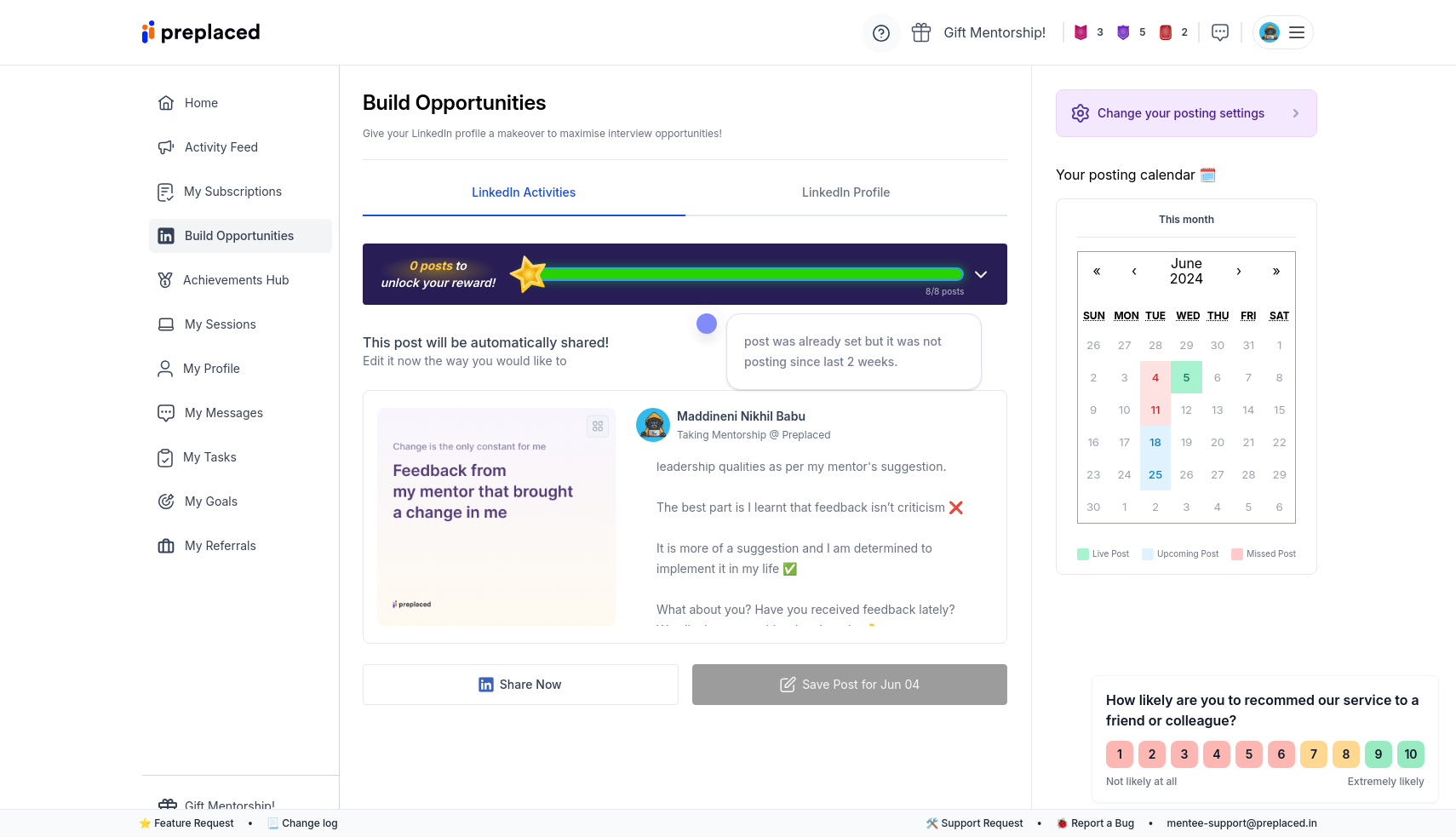Select missed post date June 11
This screenshot has height=837, width=1456.
(1155, 410)
